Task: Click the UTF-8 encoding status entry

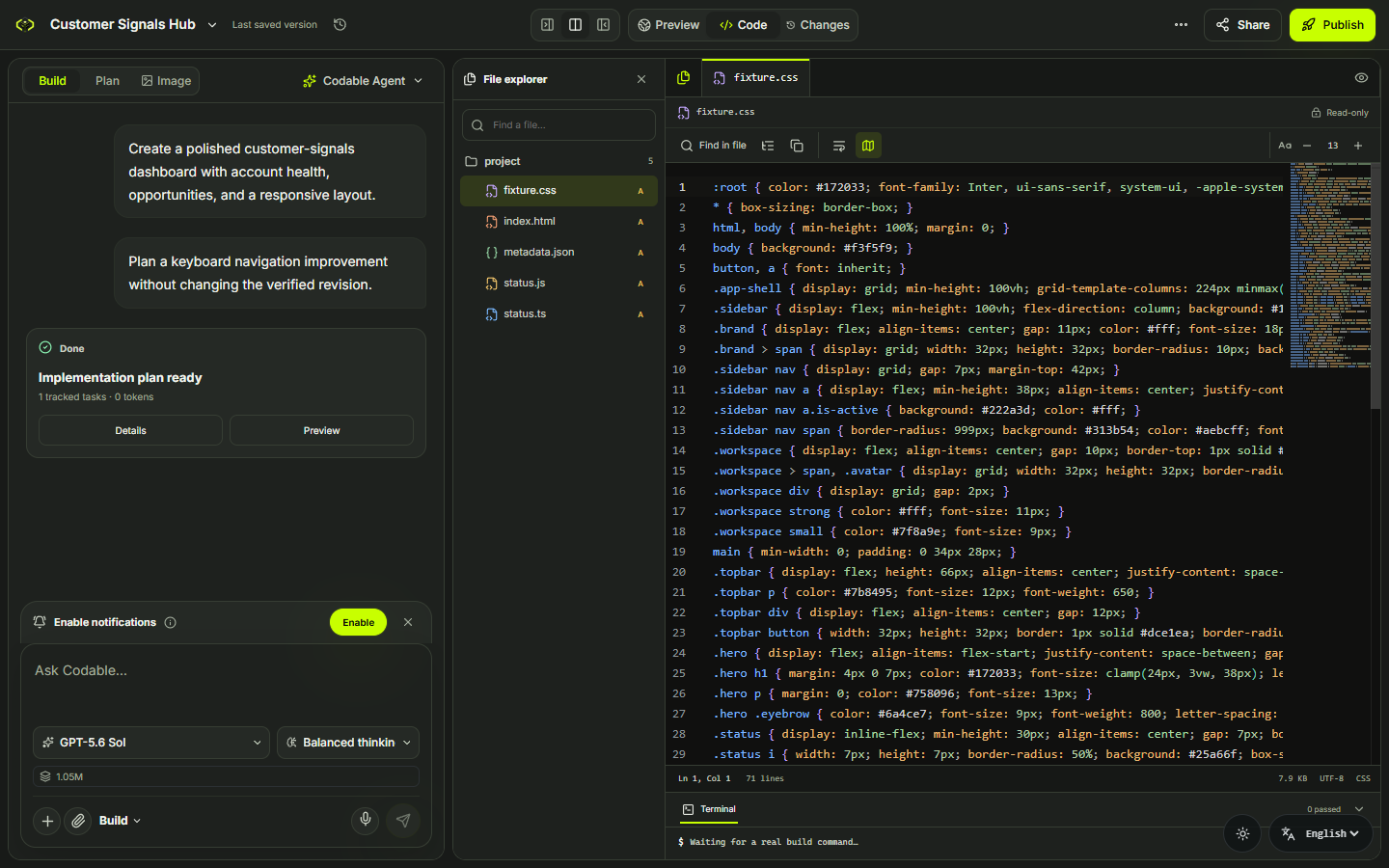Action: (1331, 778)
